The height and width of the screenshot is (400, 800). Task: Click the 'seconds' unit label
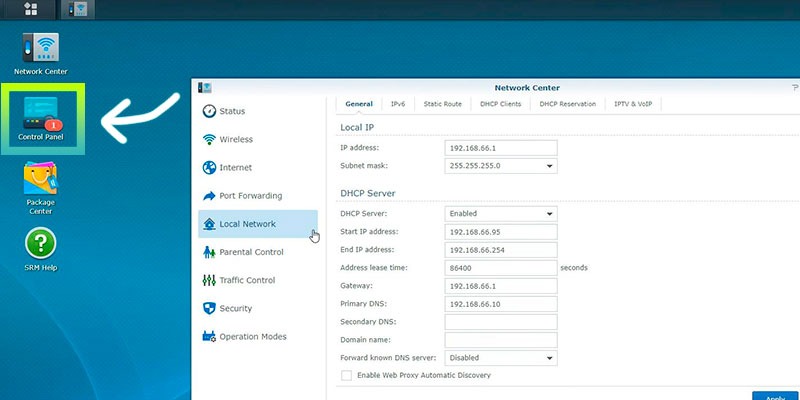pyautogui.click(x=574, y=267)
